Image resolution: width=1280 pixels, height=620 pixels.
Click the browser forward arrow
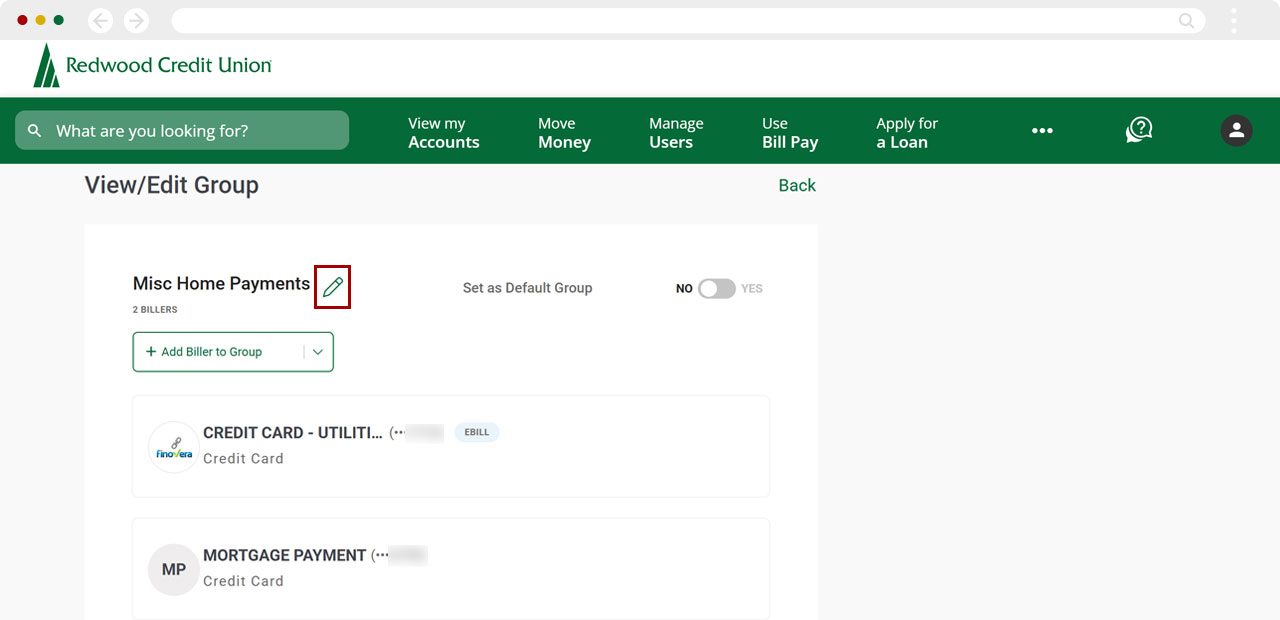coord(136,21)
